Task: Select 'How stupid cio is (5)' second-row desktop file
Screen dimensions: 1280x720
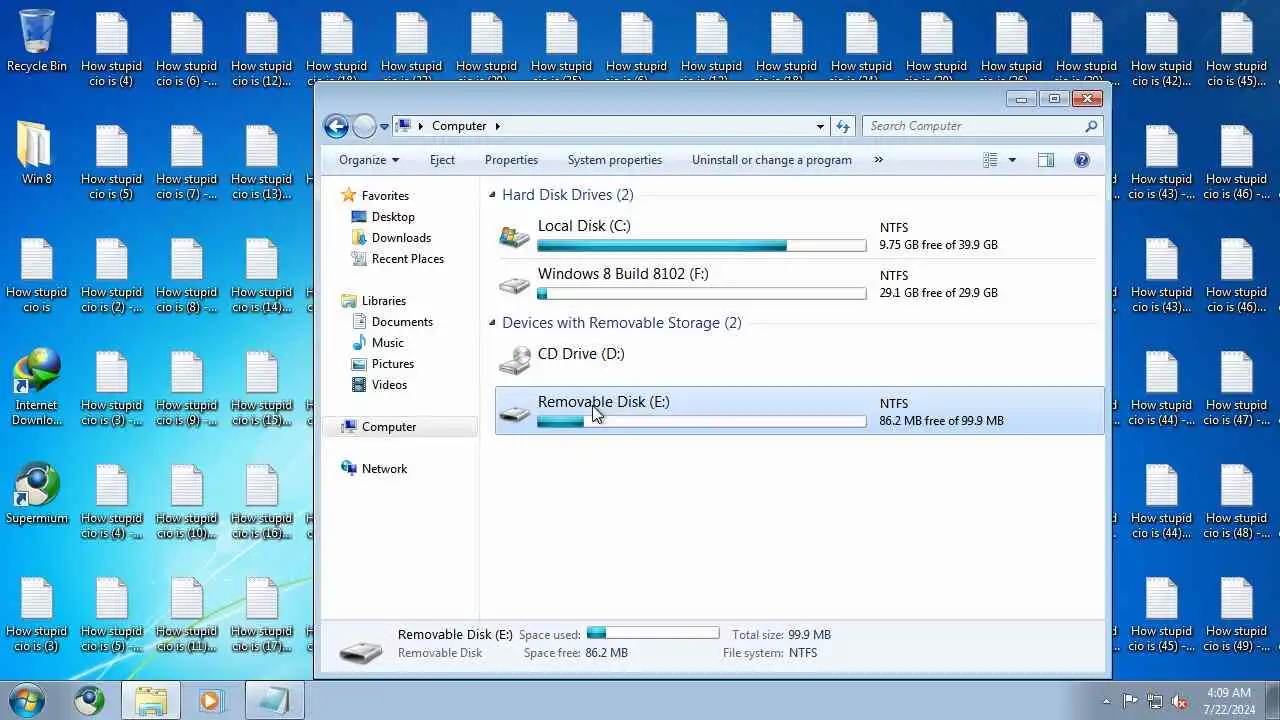Action: [x=112, y=162]
